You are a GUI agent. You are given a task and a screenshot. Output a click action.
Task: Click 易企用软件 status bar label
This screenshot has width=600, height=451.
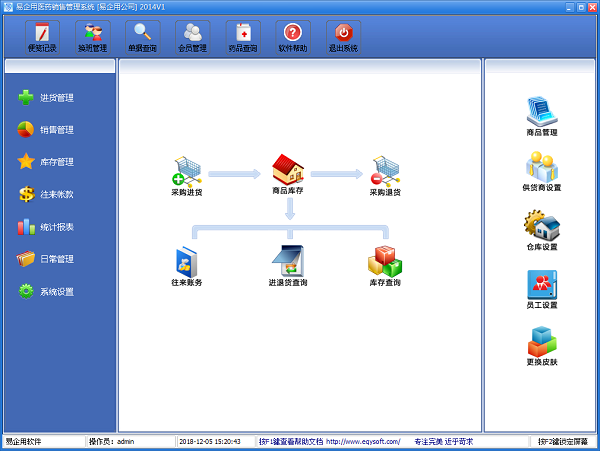(x=23, y=441)
